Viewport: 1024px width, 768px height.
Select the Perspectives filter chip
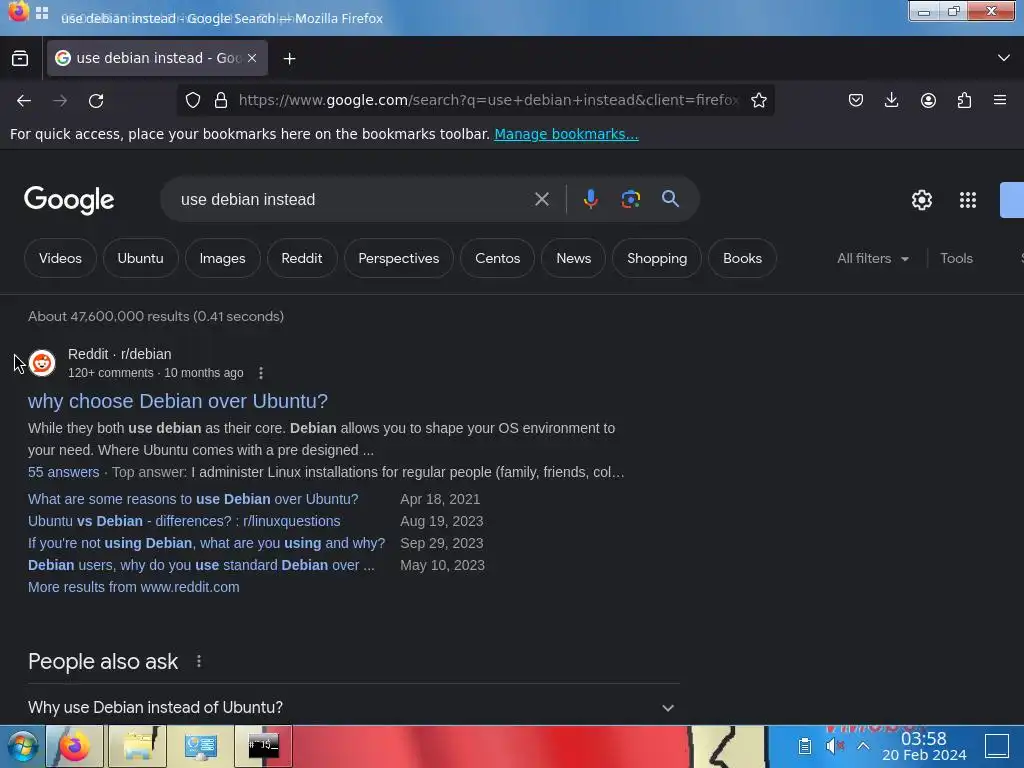(x=398, y=258)
